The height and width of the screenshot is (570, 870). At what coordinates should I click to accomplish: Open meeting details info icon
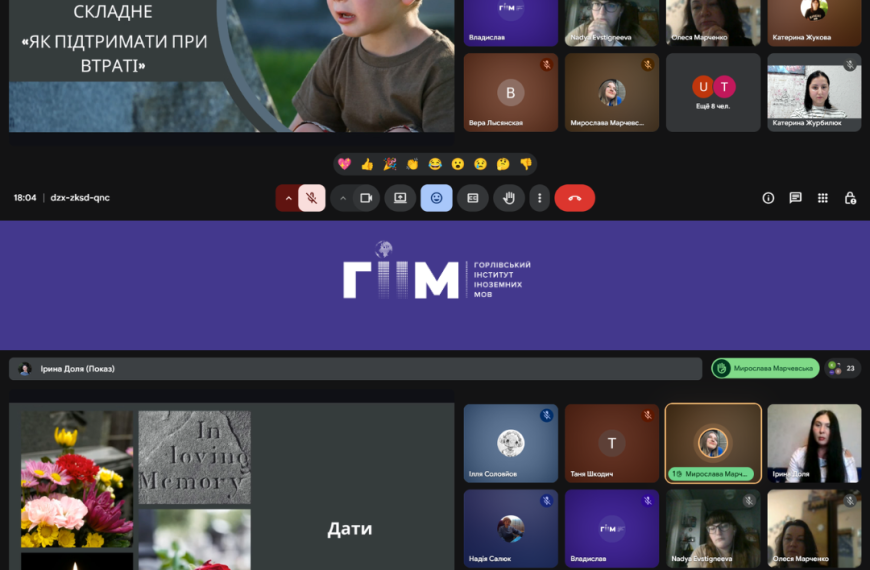pyautogui.click(x=768, y=198)
